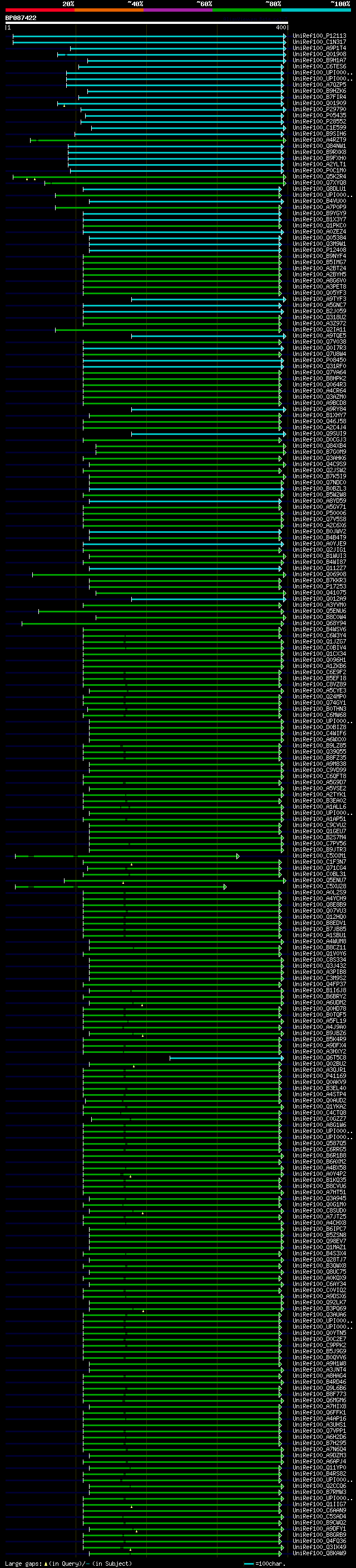This screenshot has height=1568, width=356.
Task: Click the label UniRef100_P12408
Action: (319, 250)
